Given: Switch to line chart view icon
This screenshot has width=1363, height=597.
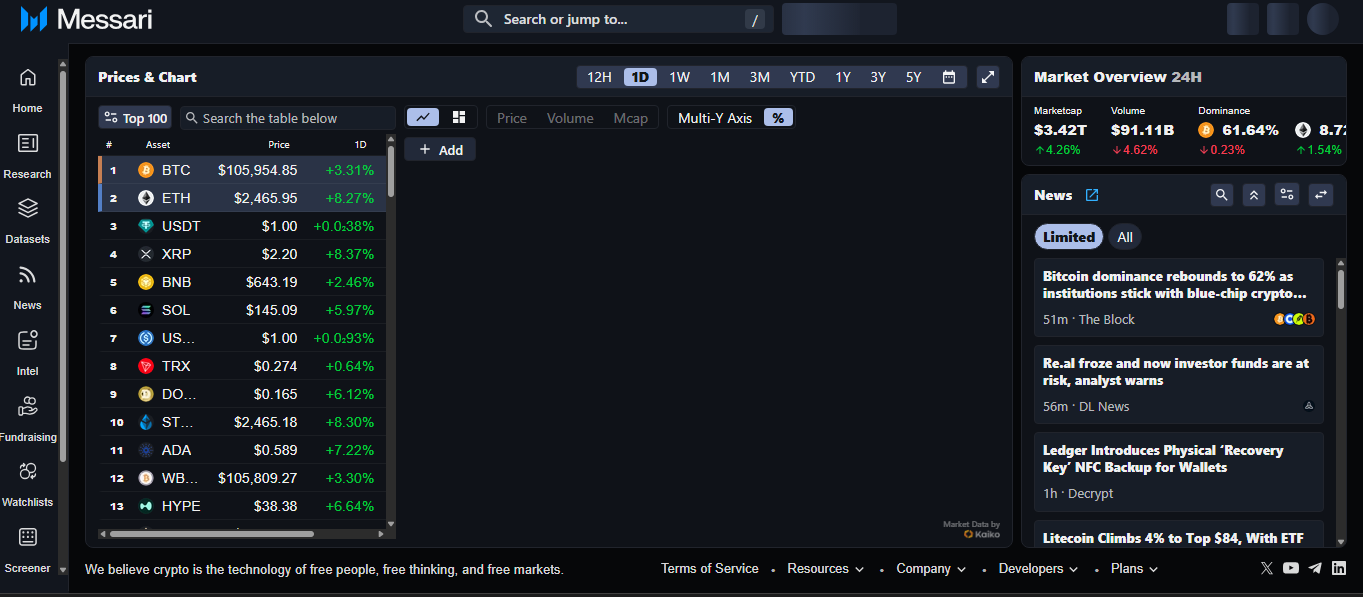Looking at the screenshot, I should 423,117.
